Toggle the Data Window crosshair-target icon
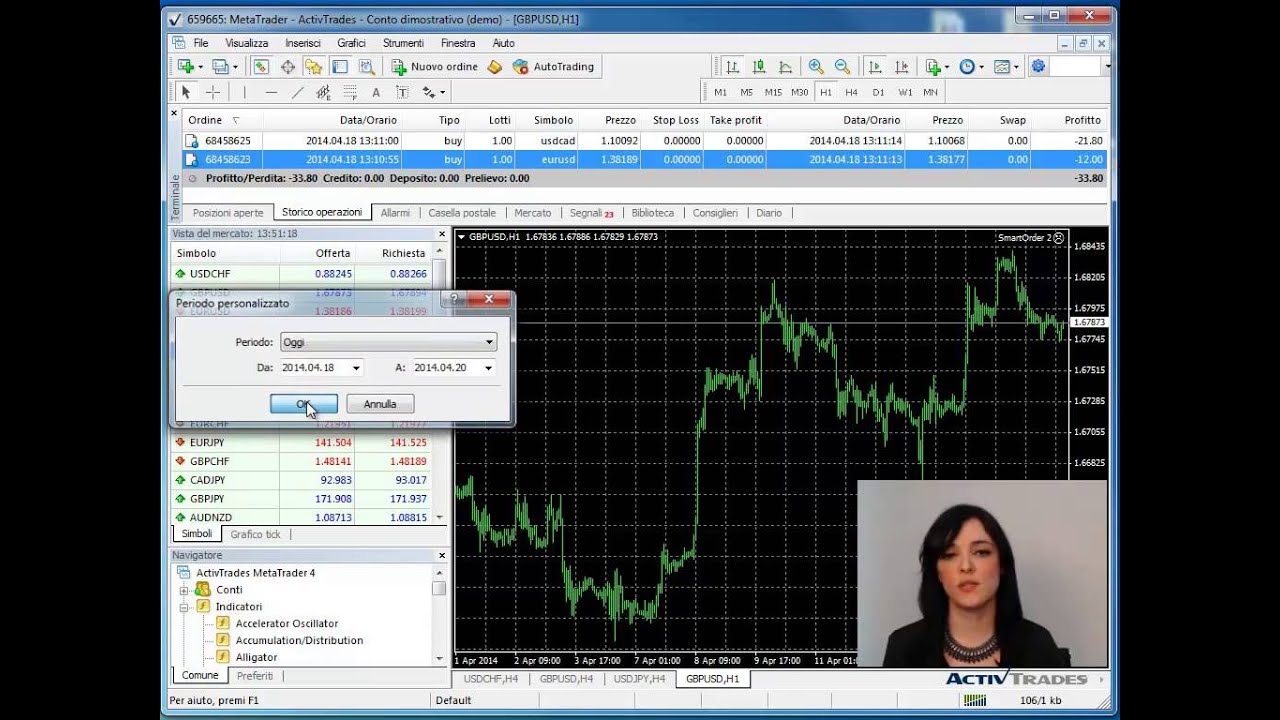 tap(288, 67)
